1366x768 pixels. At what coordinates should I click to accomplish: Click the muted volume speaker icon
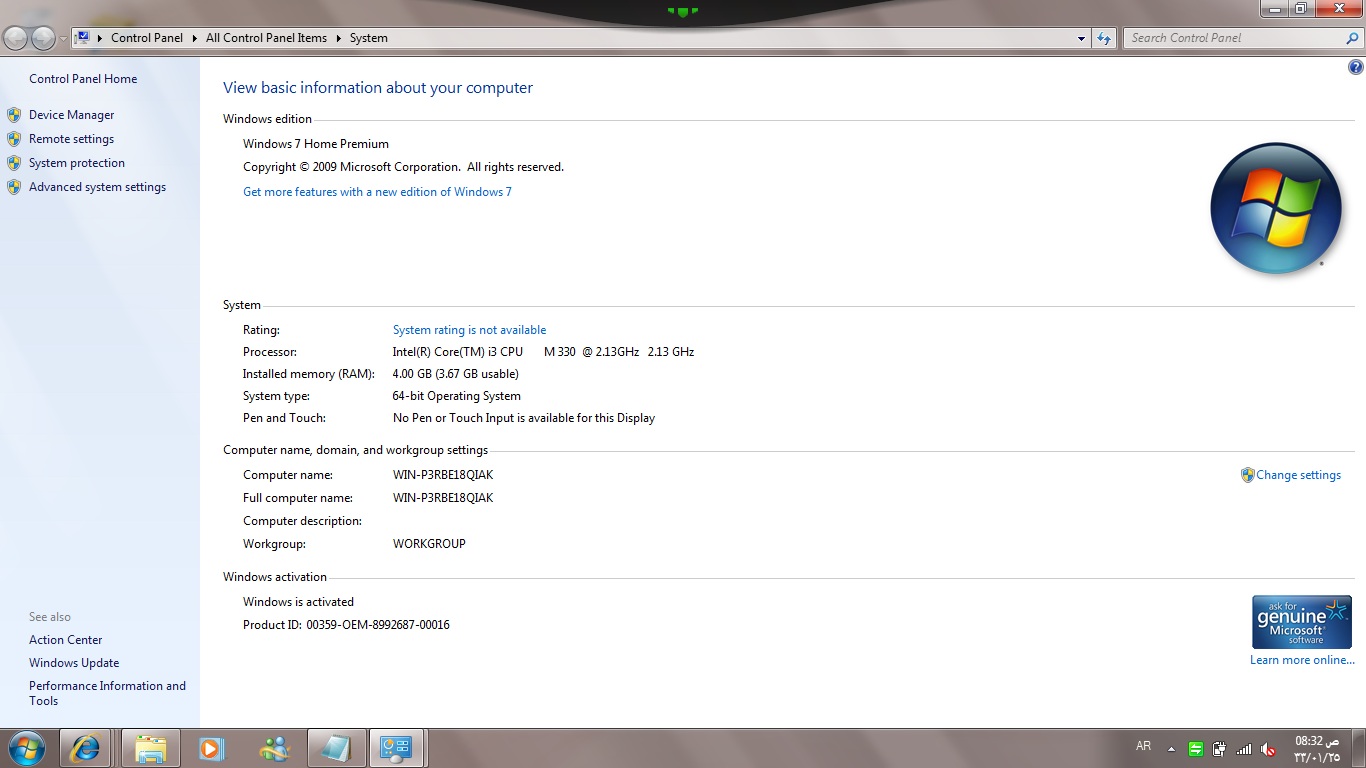coord(1268,749)
